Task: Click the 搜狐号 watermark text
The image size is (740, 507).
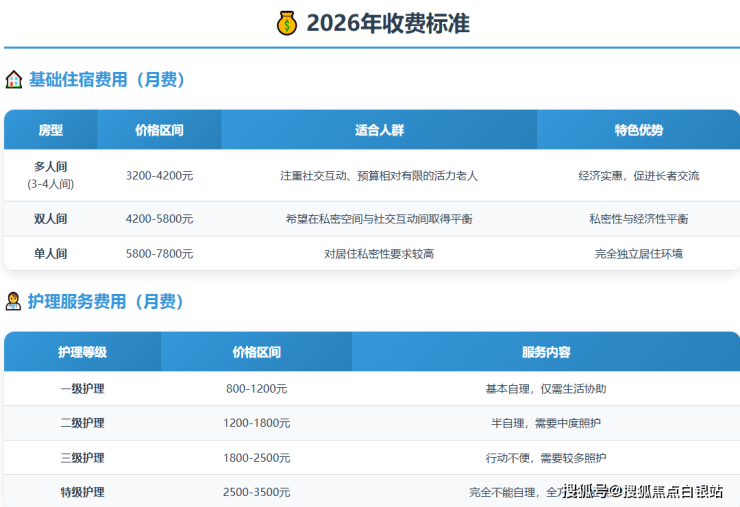Action: (588, 491)
